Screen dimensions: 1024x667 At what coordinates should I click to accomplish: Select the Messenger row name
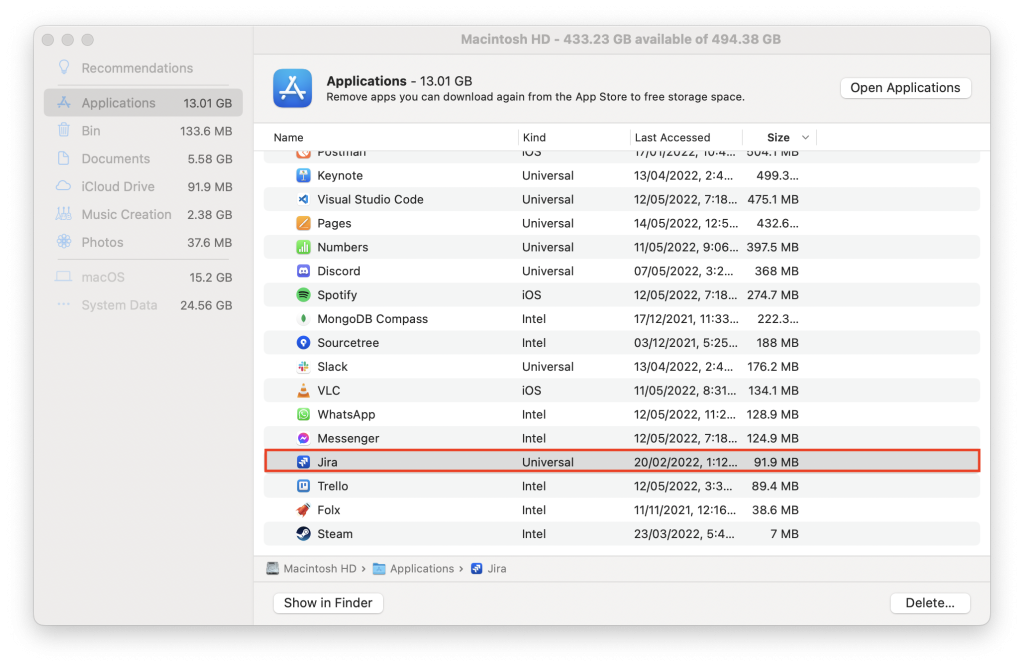click(348, 438)
